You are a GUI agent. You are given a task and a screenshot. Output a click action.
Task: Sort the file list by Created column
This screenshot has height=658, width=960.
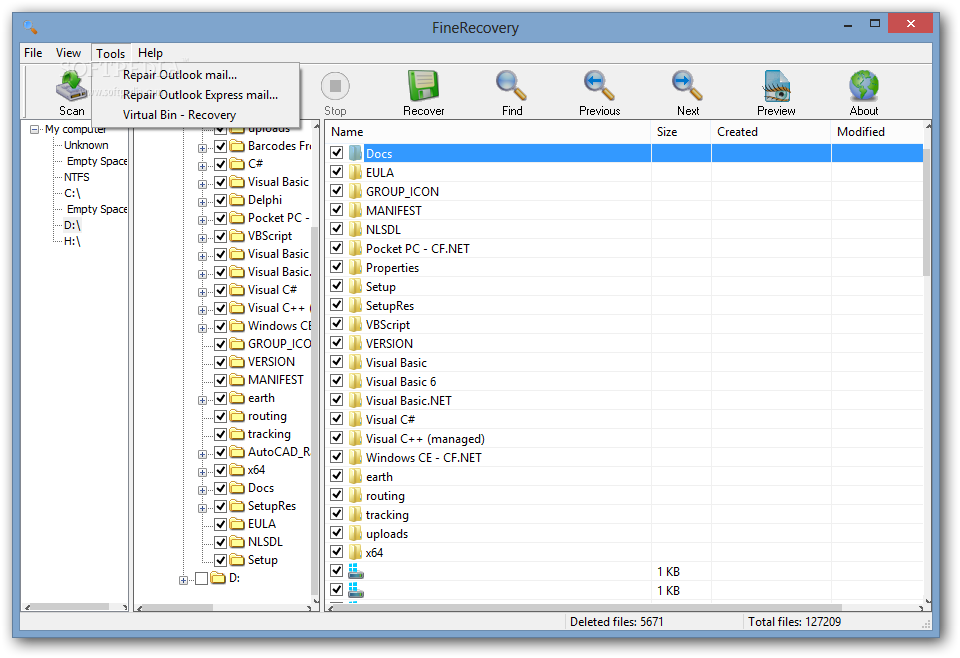pos(771,132)
